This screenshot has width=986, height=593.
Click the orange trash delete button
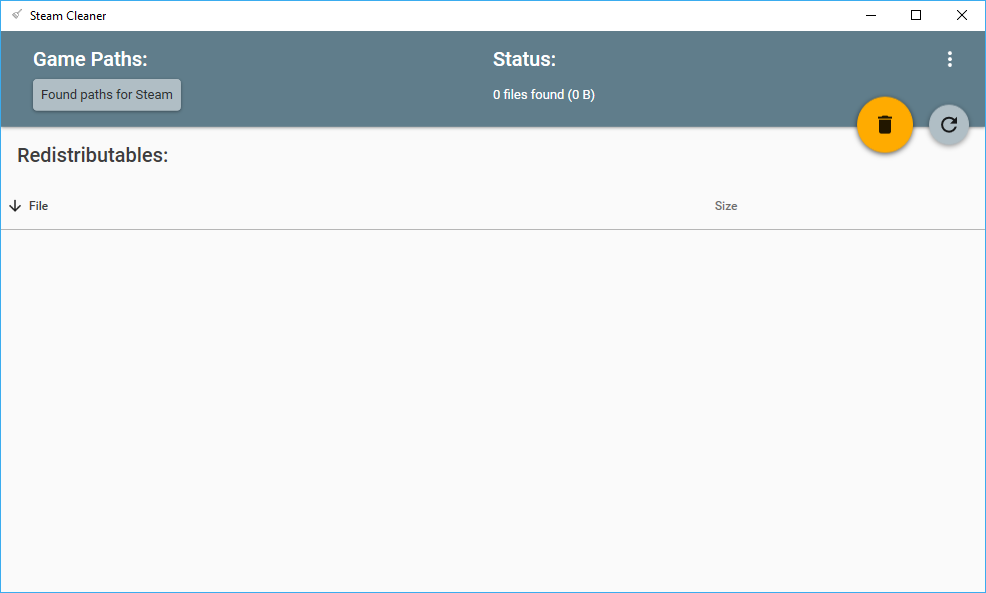click(x=885, y=125)
